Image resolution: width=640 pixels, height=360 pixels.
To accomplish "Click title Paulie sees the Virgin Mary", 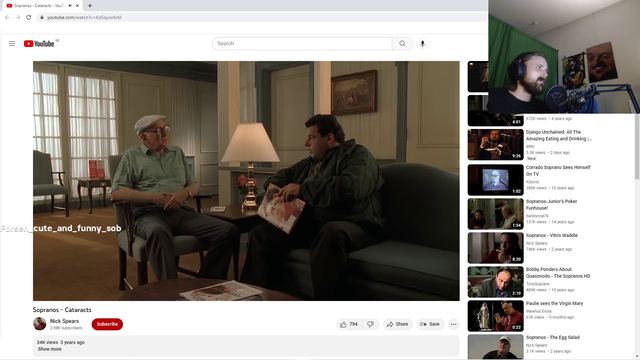I will [554, 303].
